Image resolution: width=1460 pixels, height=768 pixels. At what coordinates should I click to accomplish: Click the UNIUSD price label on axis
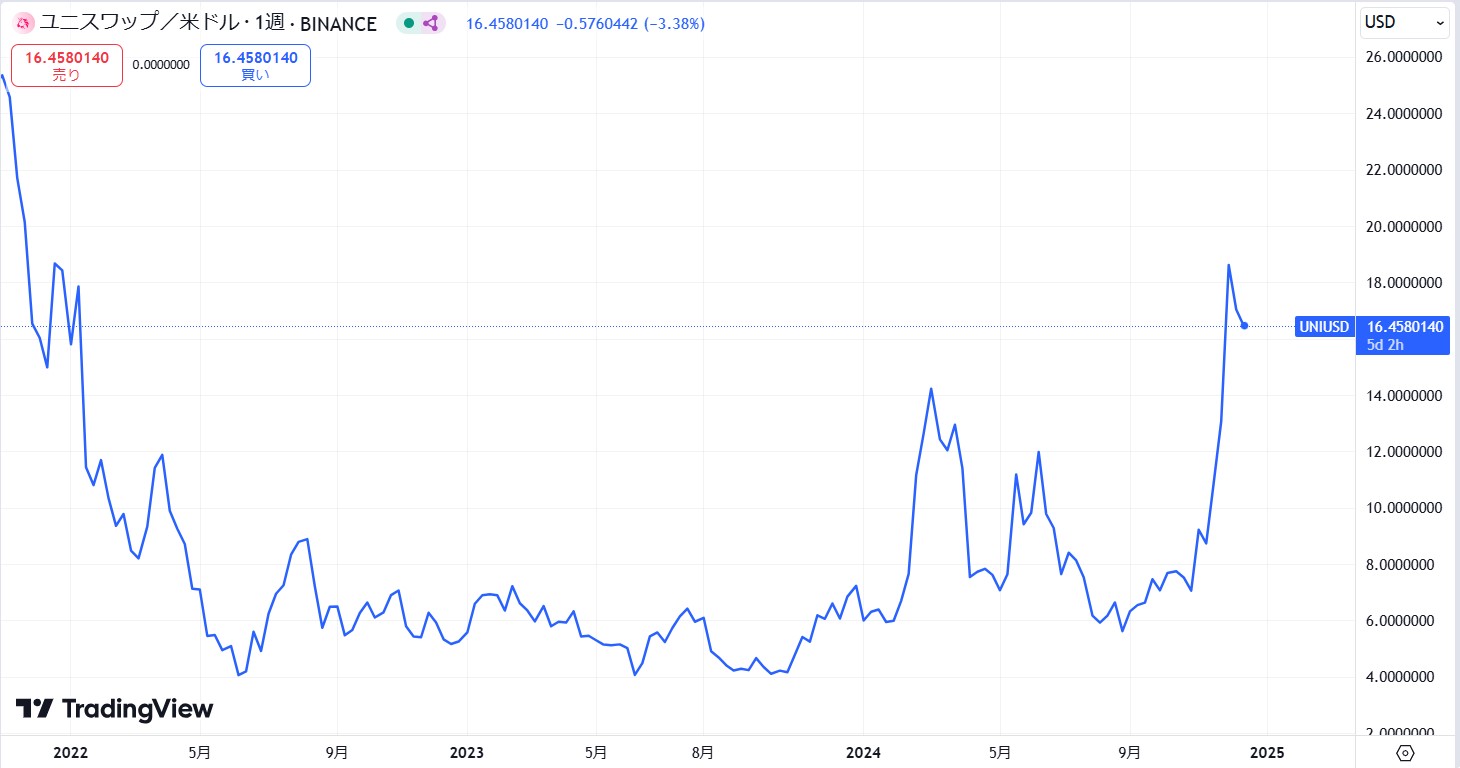(x=1324, y=327)
